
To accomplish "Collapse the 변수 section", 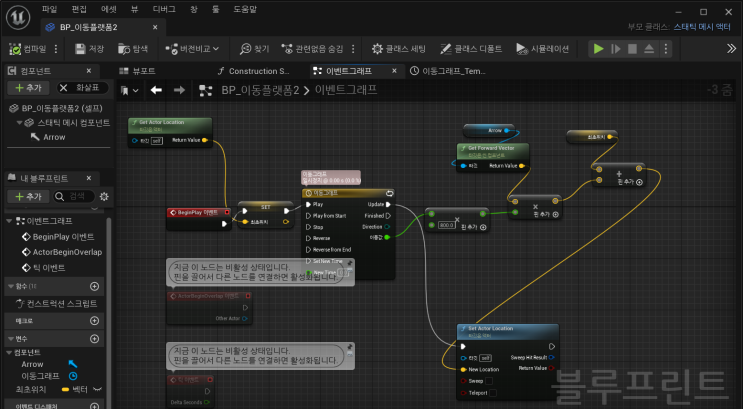I will 10,339.
